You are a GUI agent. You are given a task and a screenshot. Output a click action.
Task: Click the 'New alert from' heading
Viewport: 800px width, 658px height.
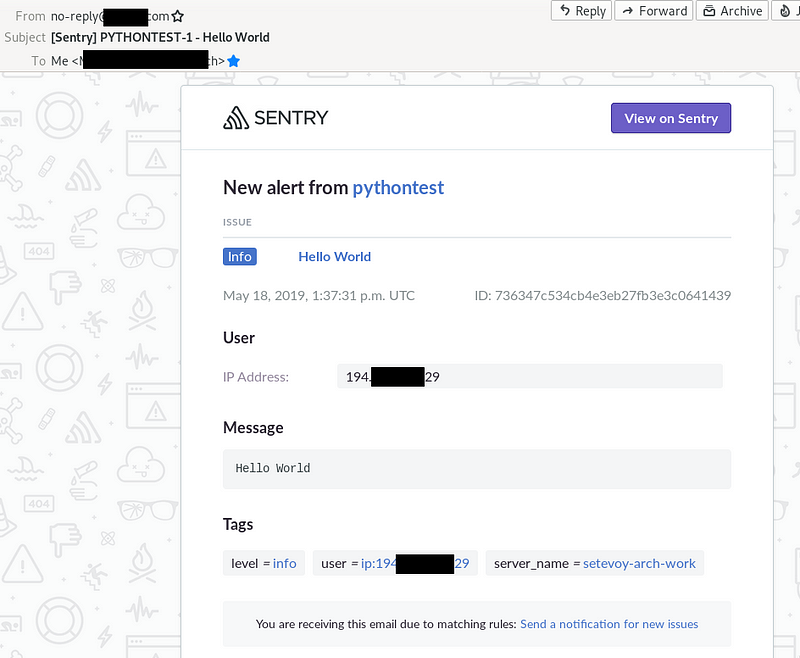[285, 188]
